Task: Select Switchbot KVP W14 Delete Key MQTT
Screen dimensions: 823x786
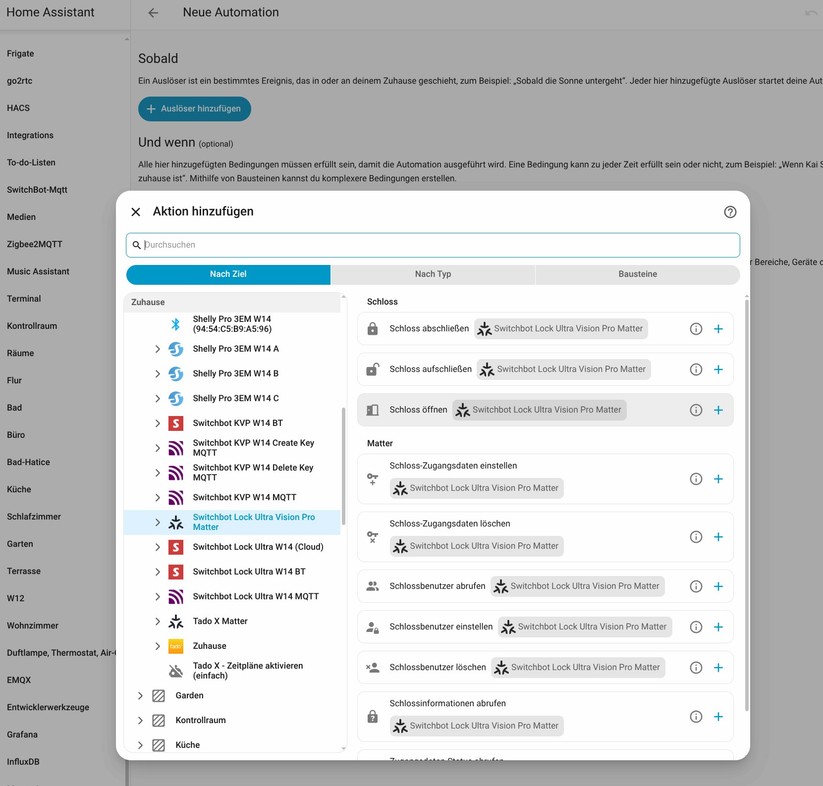Action: tap(233, 473)
